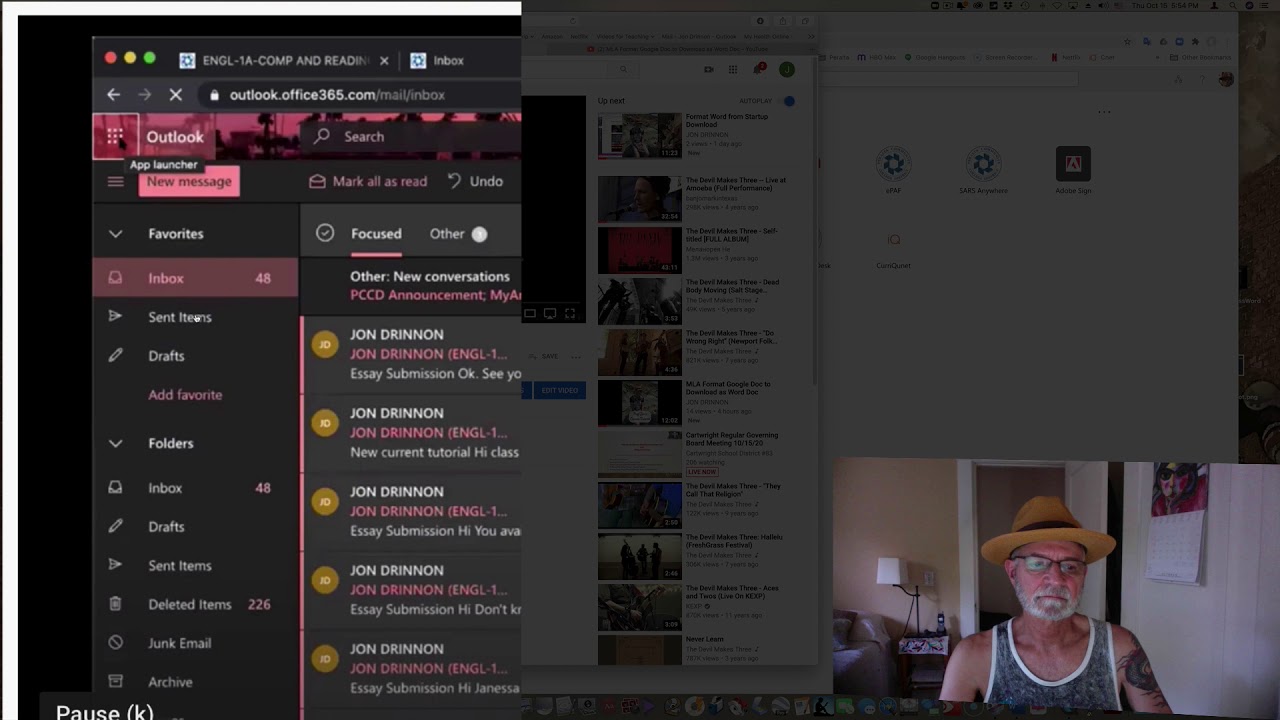The image size is (1280, 720).
Task: Open YouTube notifications bell
Action: 760,69
